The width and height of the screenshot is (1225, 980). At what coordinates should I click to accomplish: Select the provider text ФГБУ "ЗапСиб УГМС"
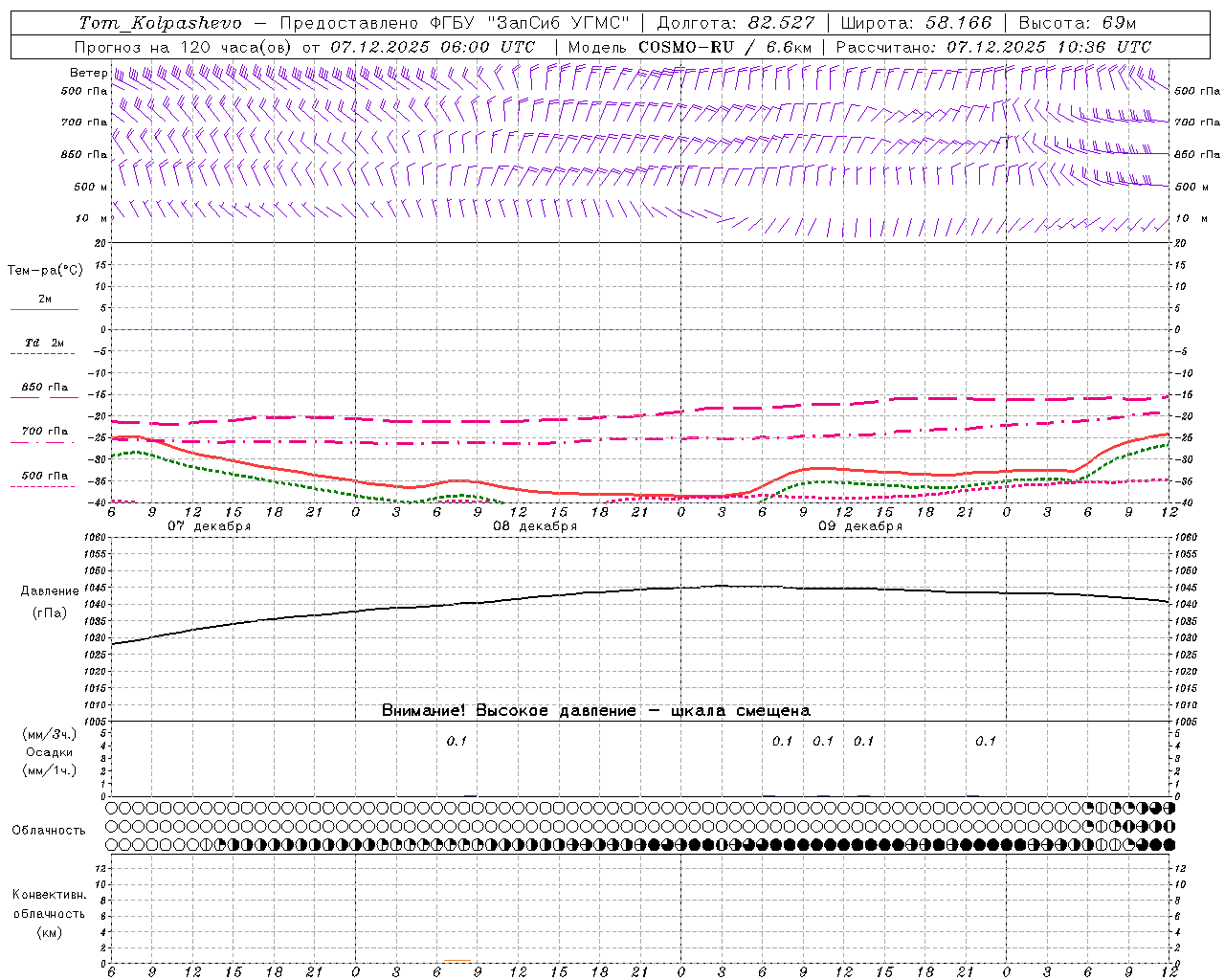532,23
